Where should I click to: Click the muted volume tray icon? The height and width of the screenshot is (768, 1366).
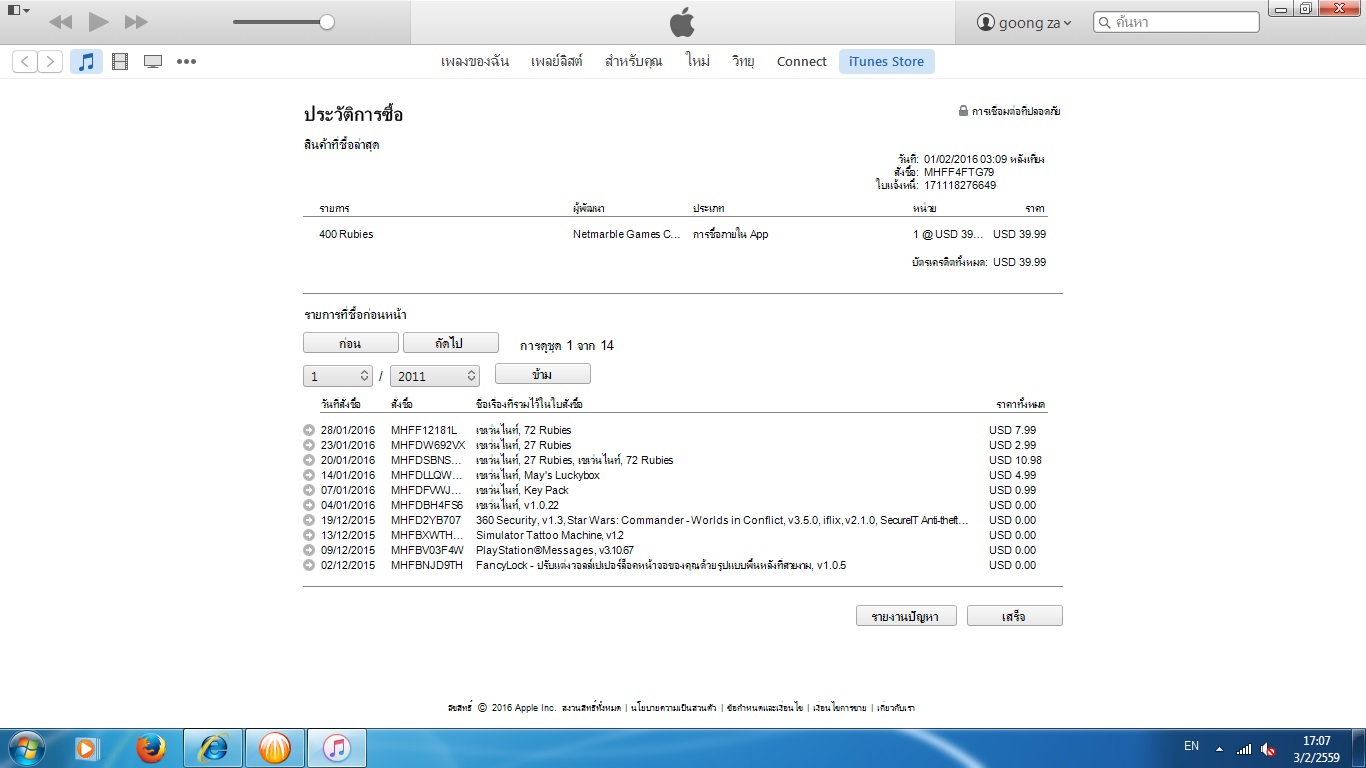click(1269, 748)
